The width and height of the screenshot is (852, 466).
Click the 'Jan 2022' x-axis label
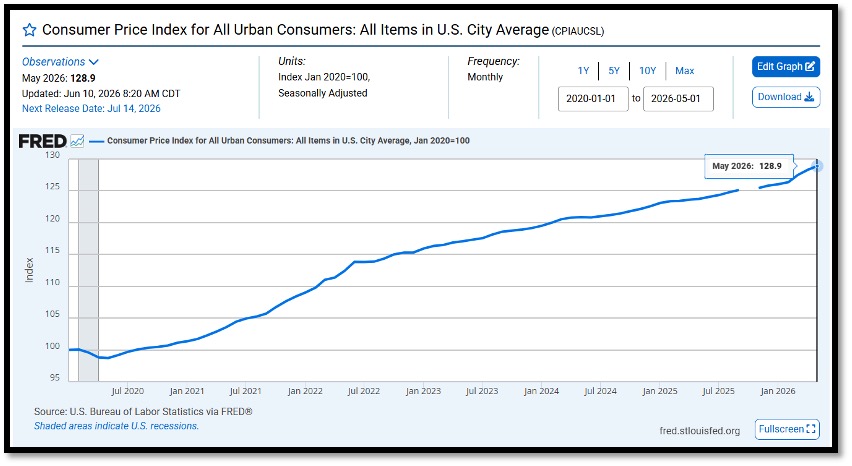click(x=305, y=391)
